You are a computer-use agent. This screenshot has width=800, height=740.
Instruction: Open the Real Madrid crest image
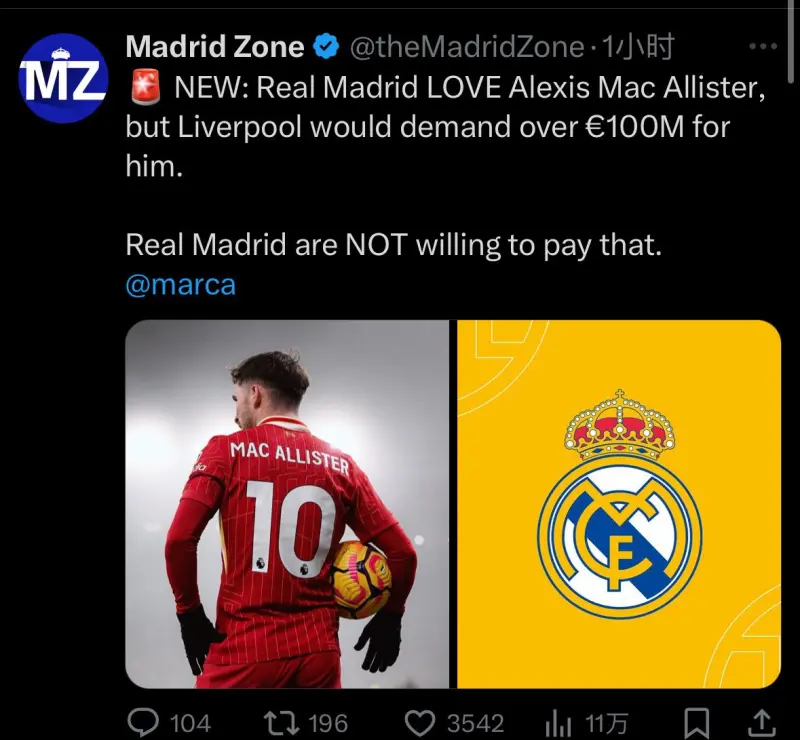coord(619,504)
